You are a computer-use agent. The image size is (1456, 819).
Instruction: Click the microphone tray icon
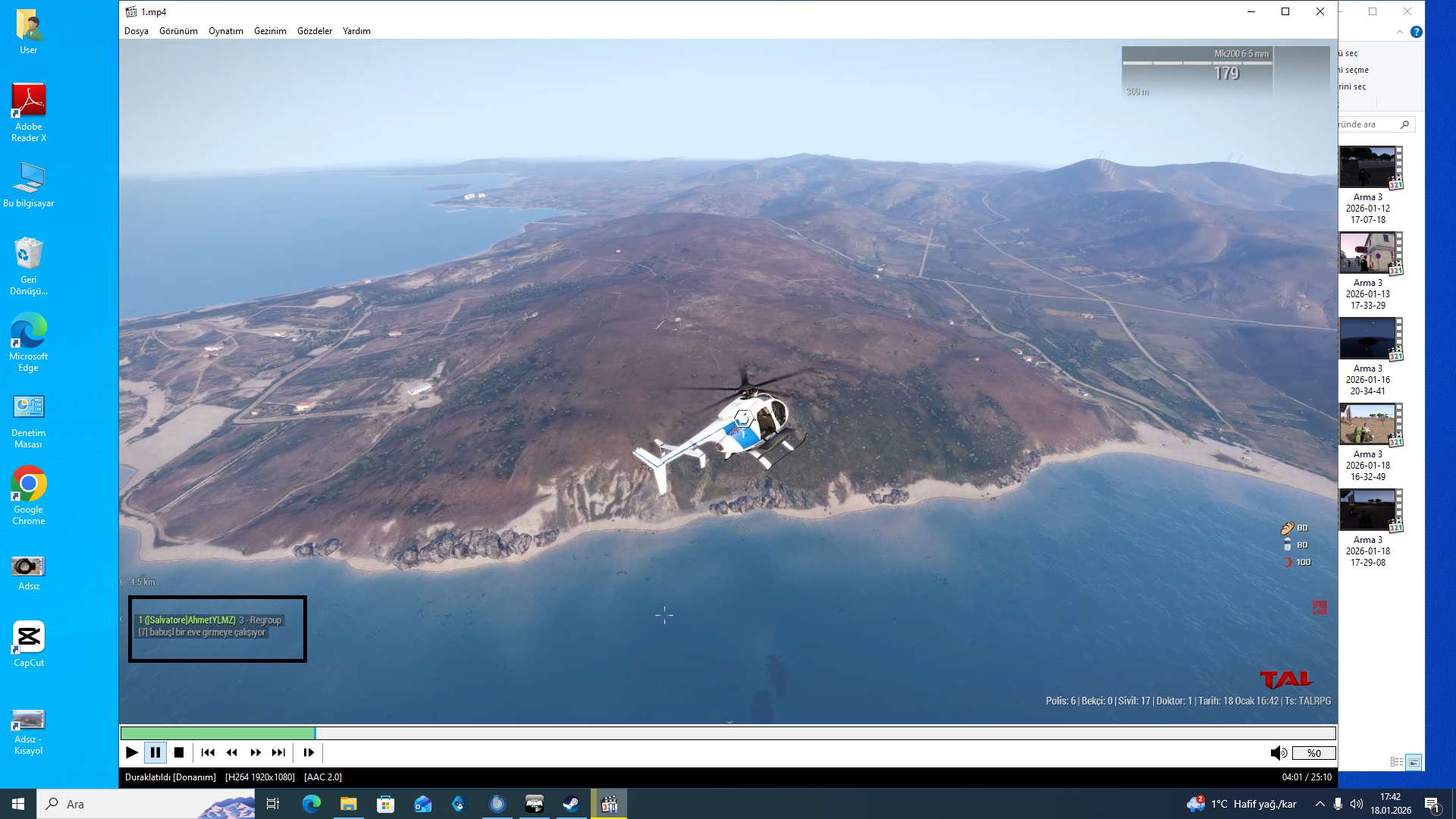pyautogui.click(x=1338, y=804)
